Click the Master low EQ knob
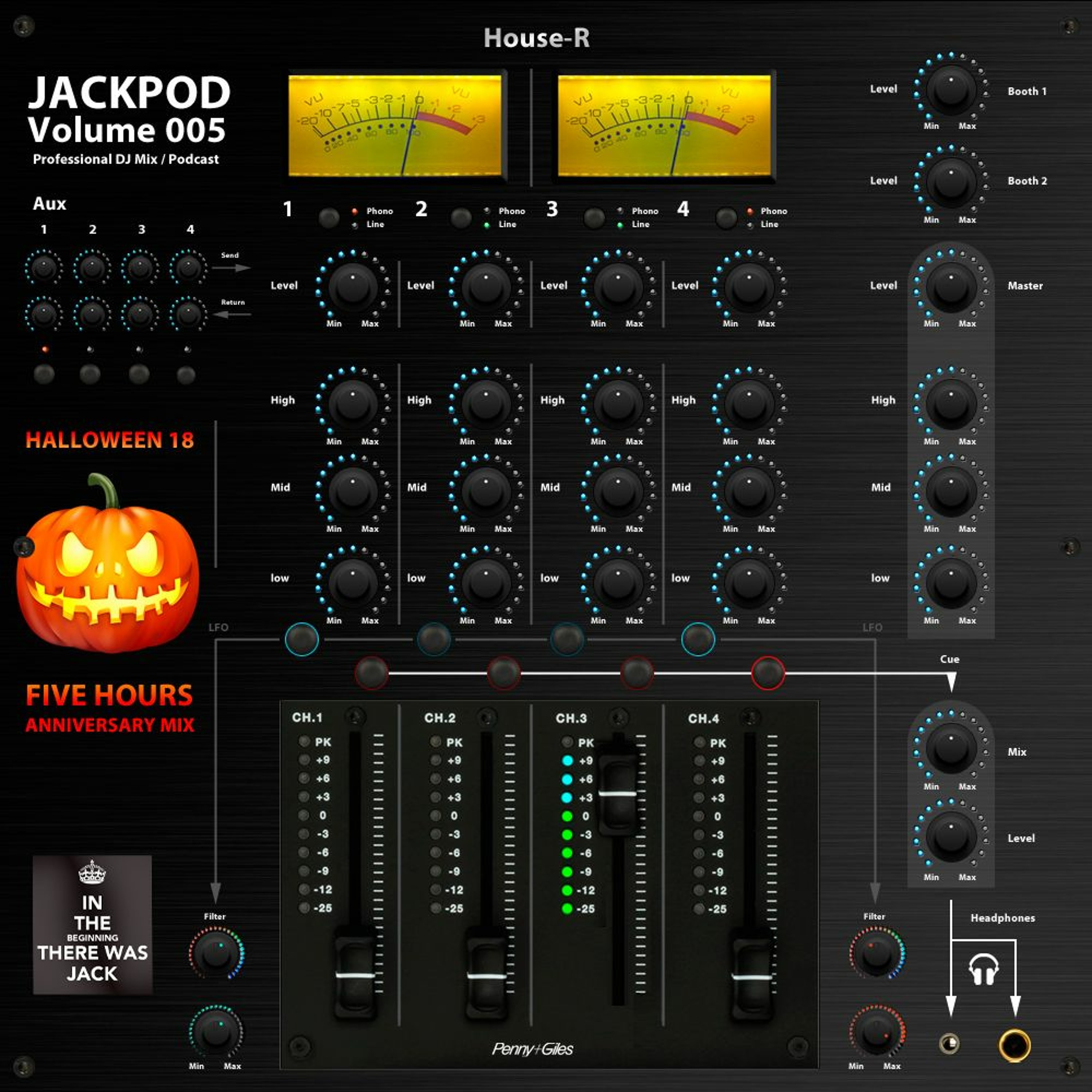 951,584
